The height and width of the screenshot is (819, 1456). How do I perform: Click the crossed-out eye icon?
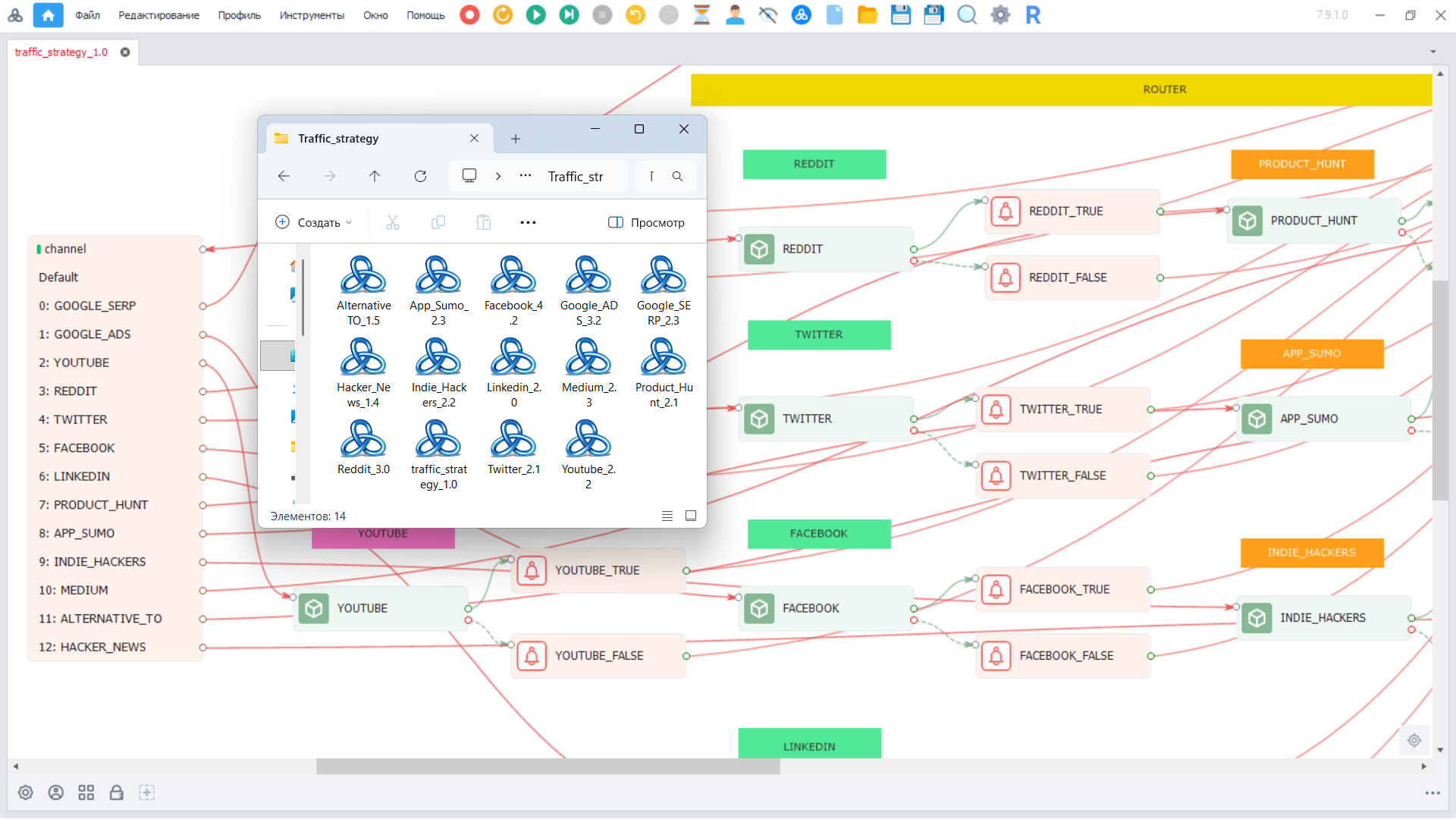[768, 15]
